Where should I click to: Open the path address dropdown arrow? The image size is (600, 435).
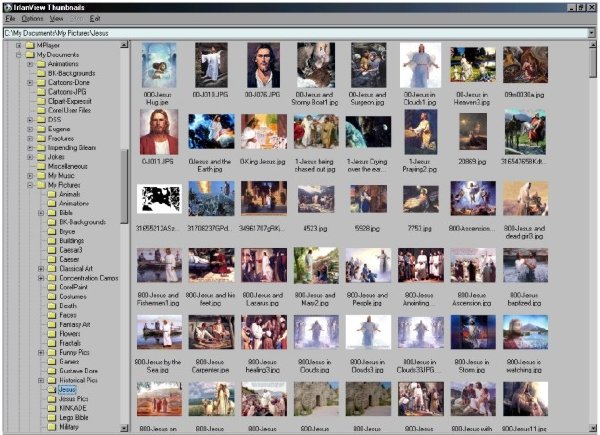[x=592, y=33]
